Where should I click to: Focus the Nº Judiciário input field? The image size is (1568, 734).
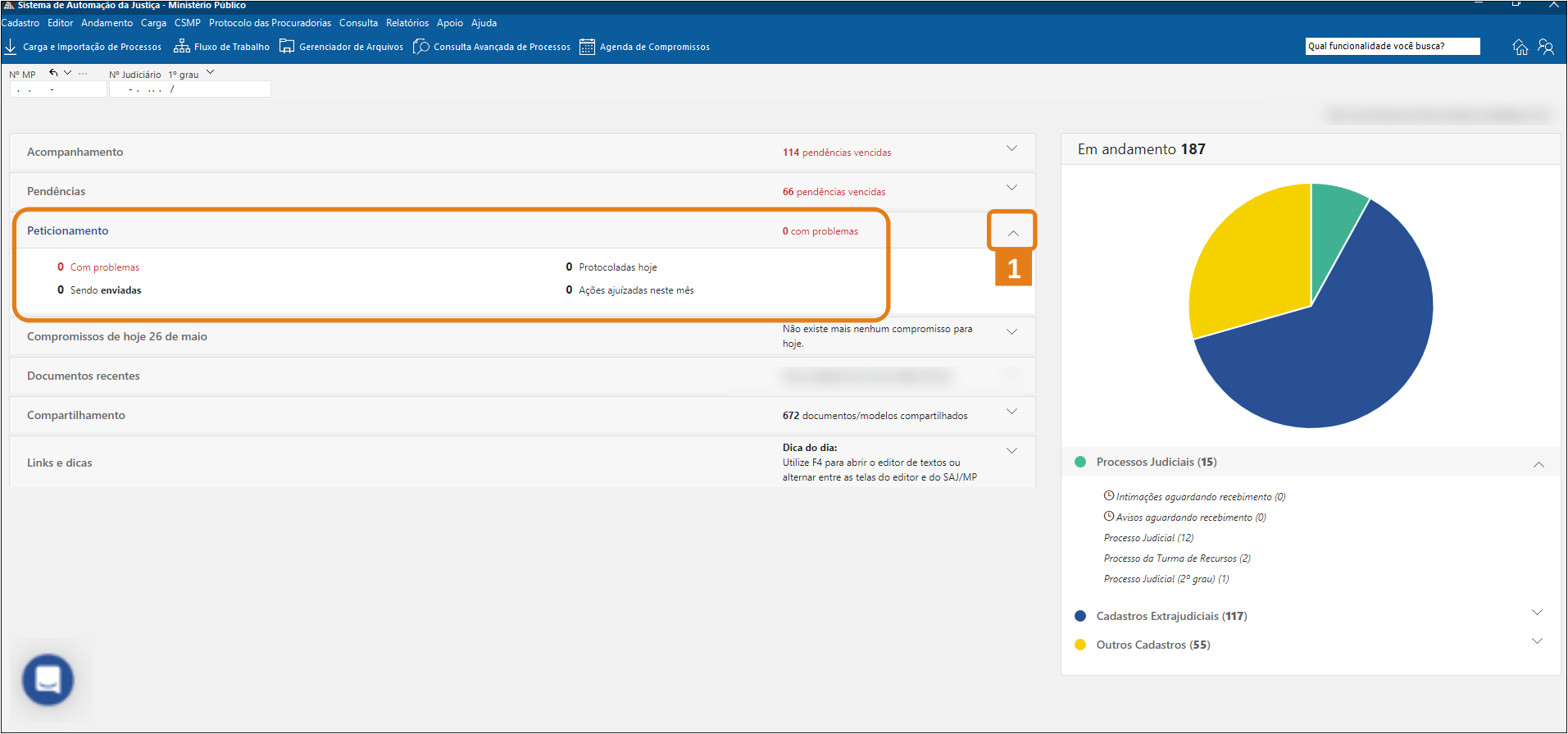click(x=190, y=89)
